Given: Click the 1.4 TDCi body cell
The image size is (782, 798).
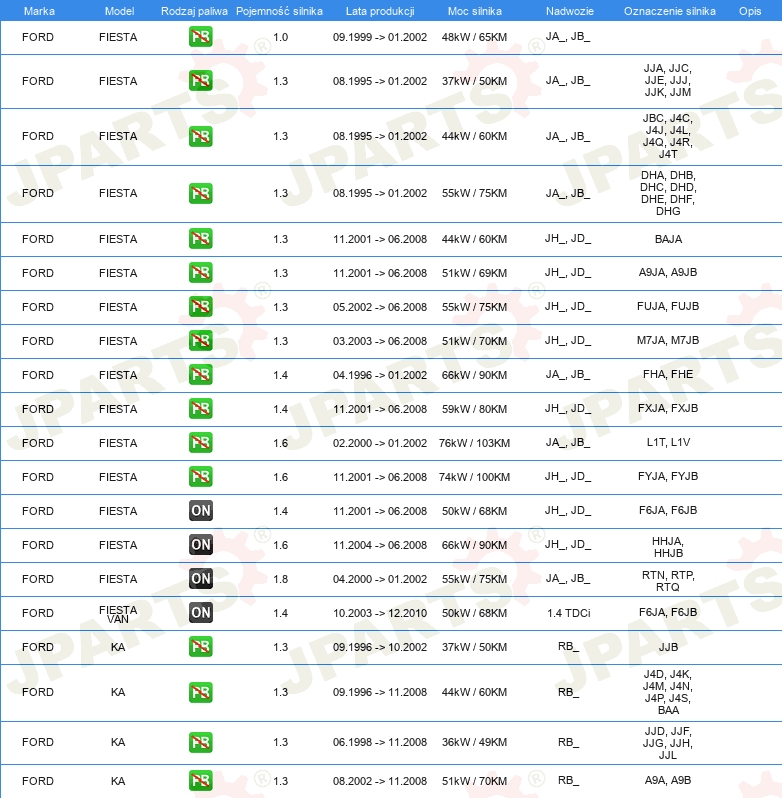Looking at the screenshot, I should click(x=569, y=613).
